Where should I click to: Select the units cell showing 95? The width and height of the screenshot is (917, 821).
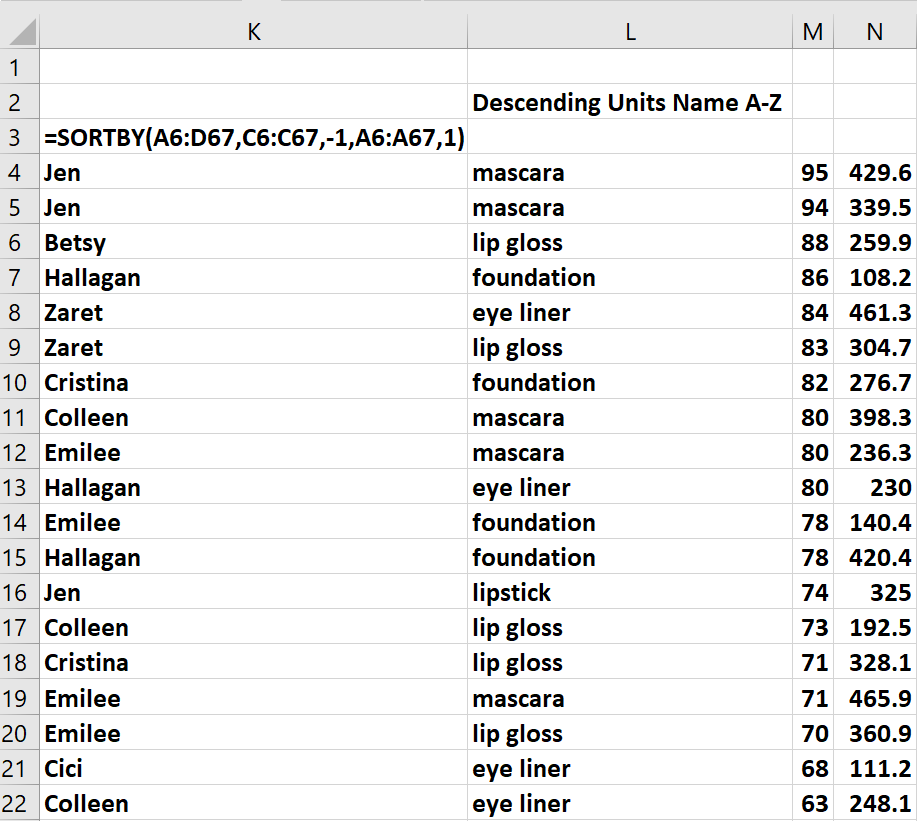[814, 172]
